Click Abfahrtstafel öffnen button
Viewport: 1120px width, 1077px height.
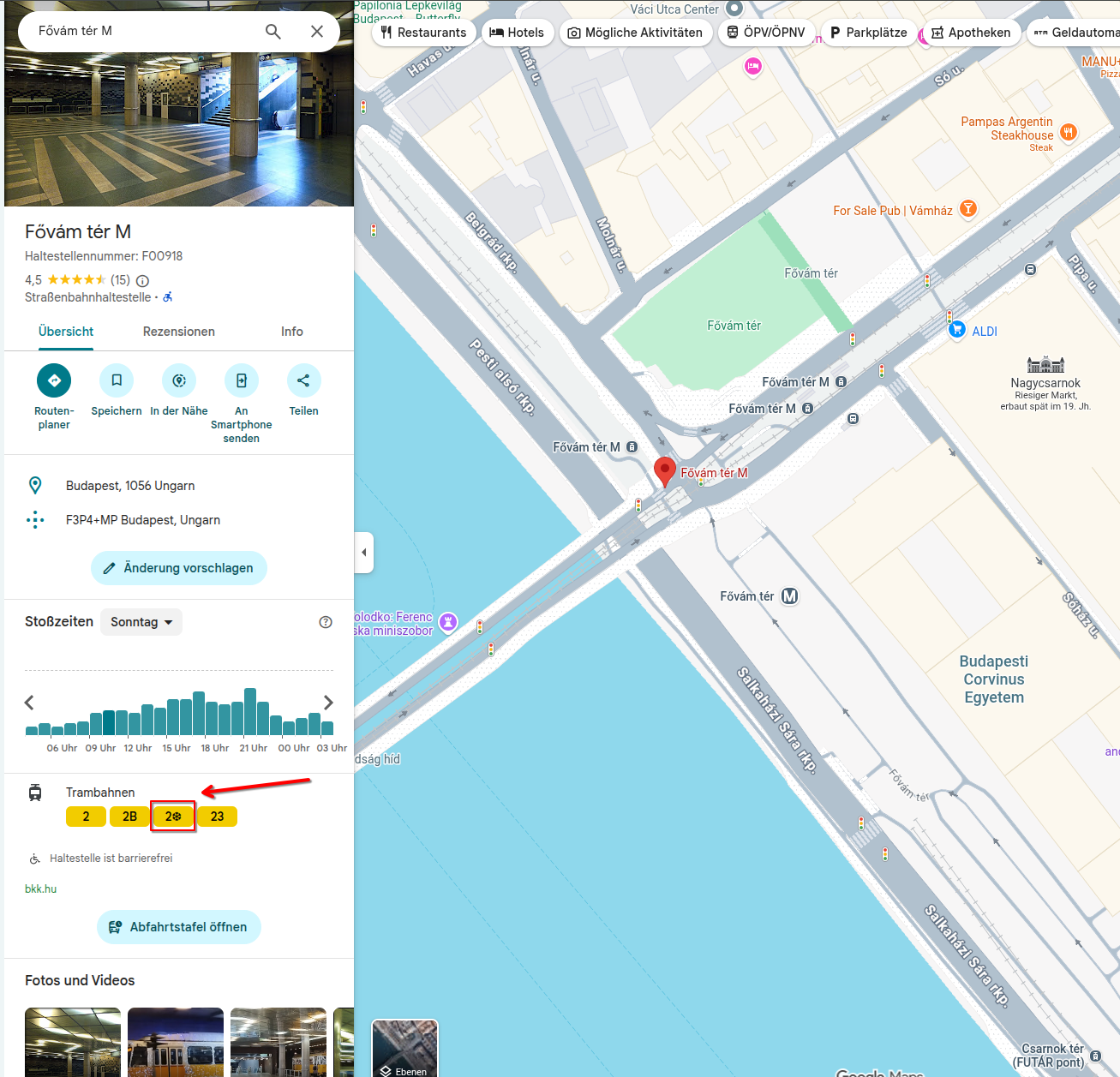pos(179,927)
